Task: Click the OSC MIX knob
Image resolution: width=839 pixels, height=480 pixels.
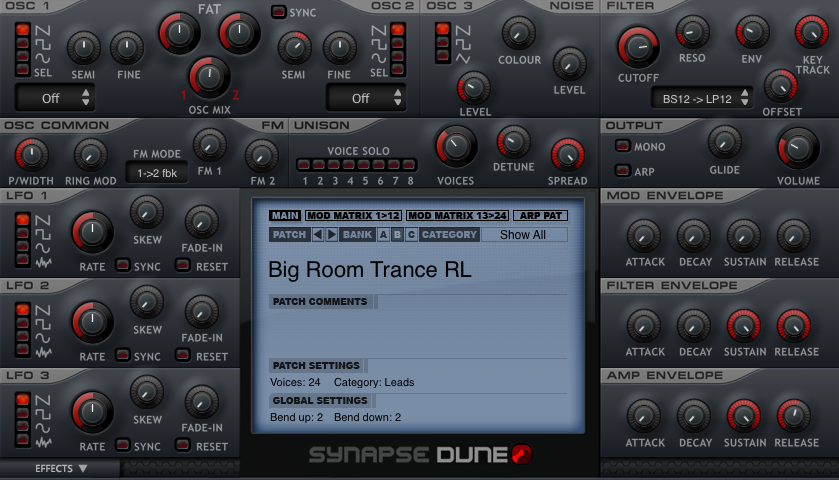Action: [x=209, y=78]
